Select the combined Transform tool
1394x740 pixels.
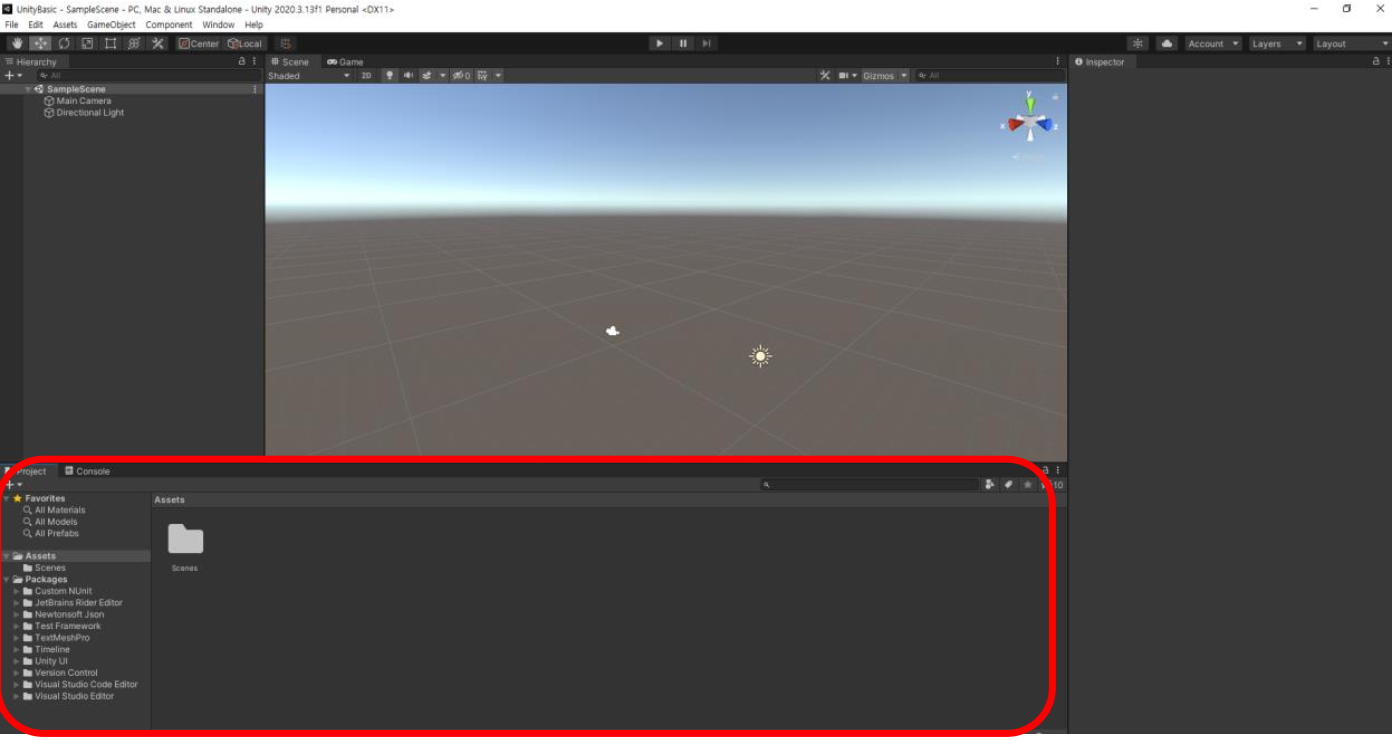pyautogui.click(x=133, y=44)
